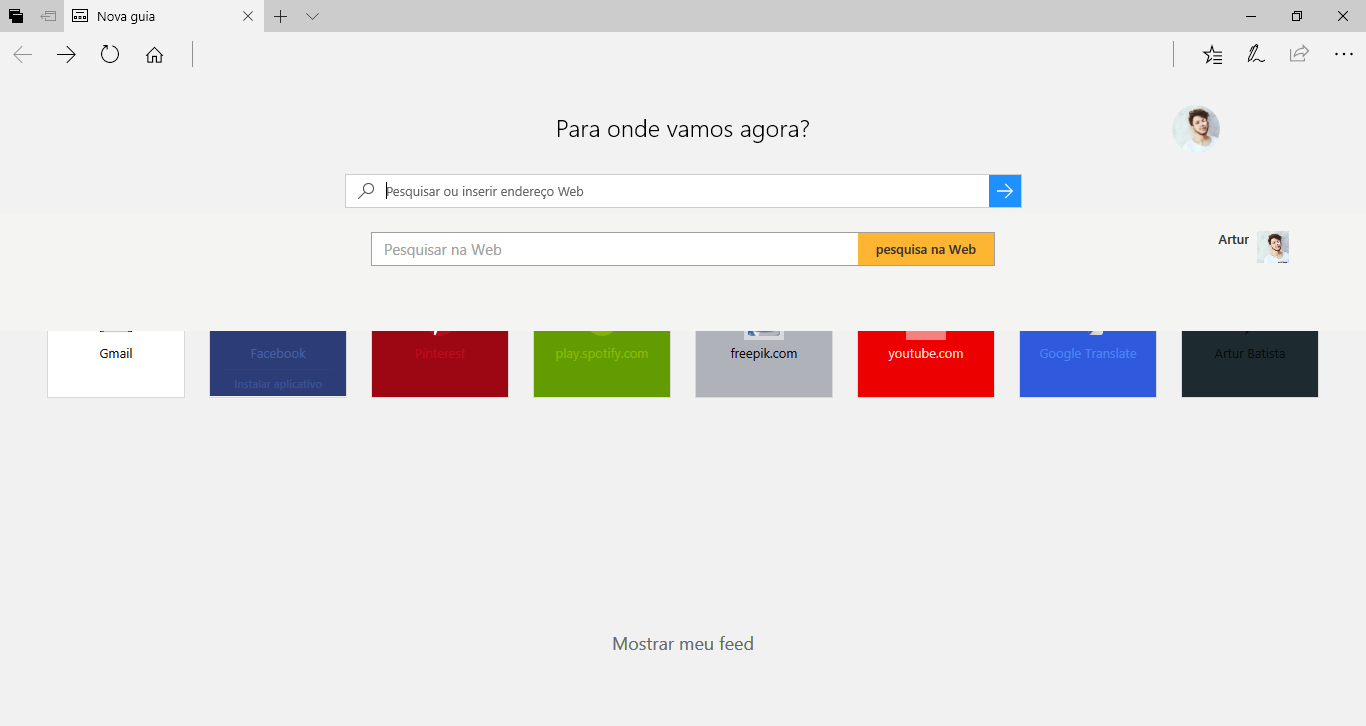Image resolution: width=1366 pixels, height=726 pixels.
Task: Open the Settings and more menu
Action: click(x=1343, y=55)
